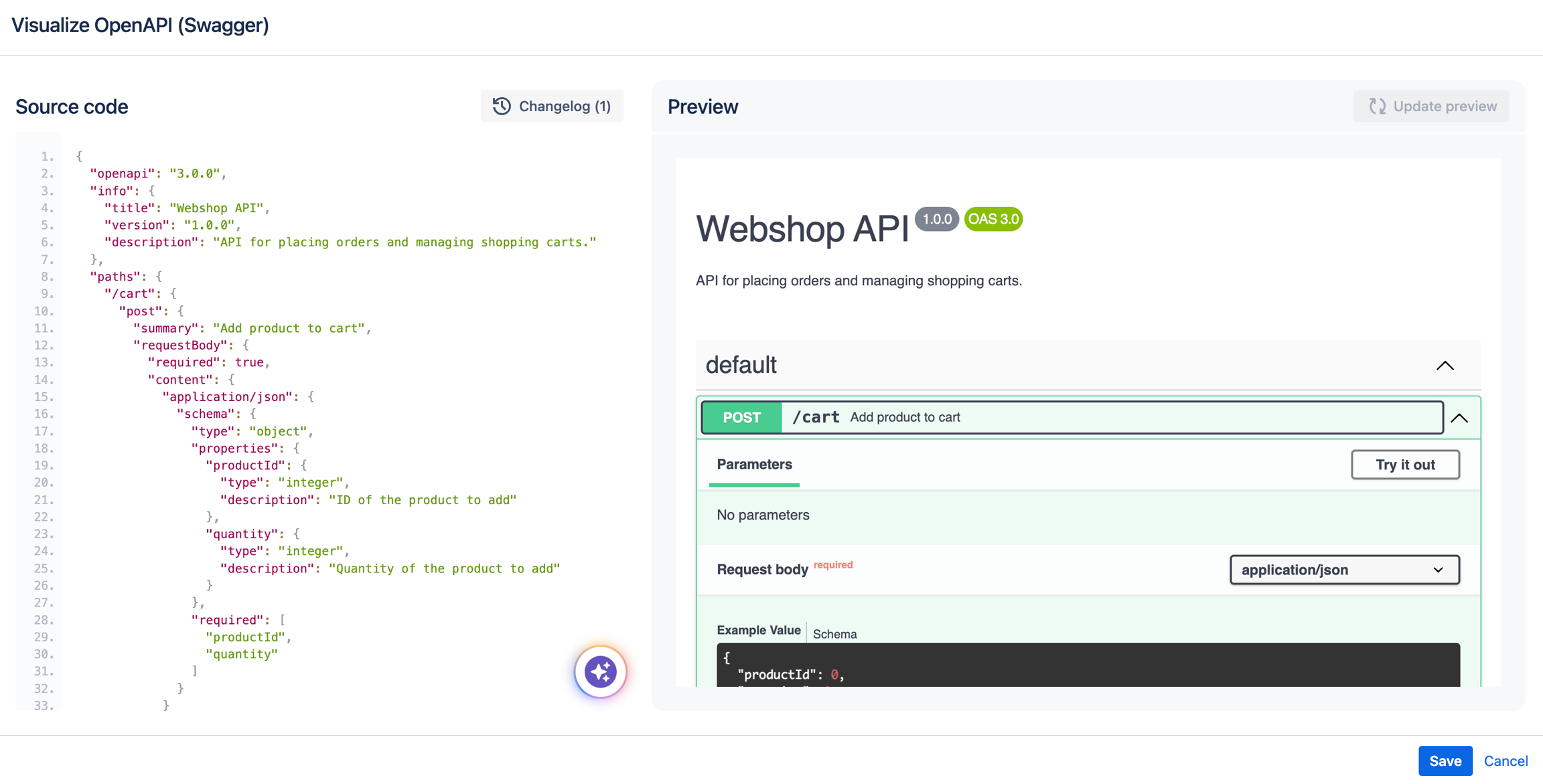Collapse the POST /cart operation chevron
1543x784 pixels.
pos(1459,418)
